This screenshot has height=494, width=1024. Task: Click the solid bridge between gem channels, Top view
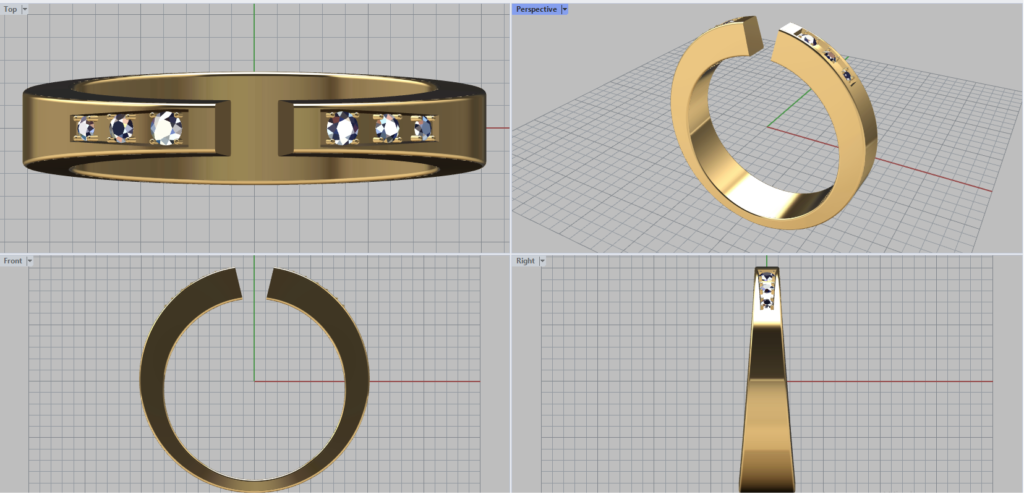coord(255,128)
